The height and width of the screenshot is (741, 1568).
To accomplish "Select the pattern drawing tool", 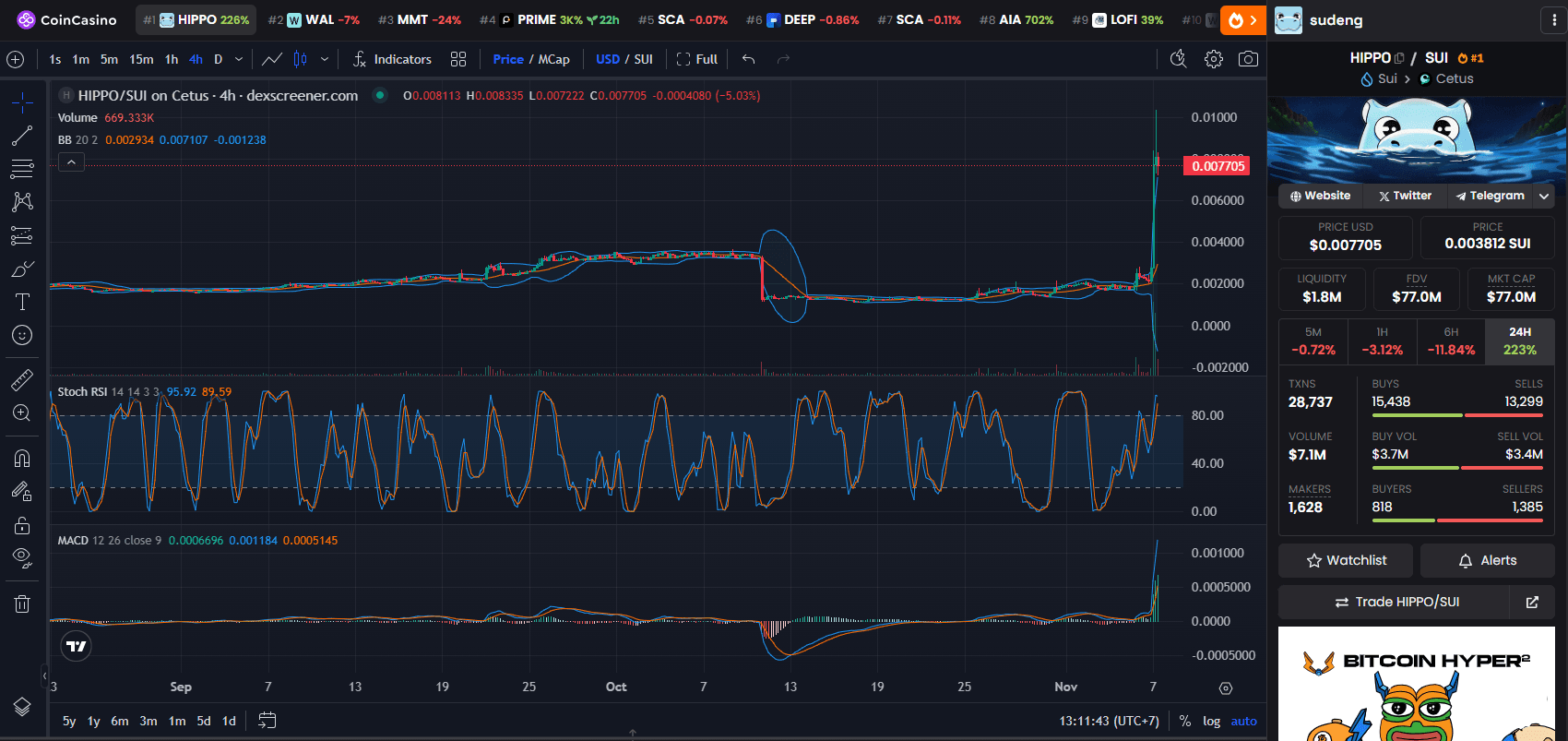I will click(22, 202).
